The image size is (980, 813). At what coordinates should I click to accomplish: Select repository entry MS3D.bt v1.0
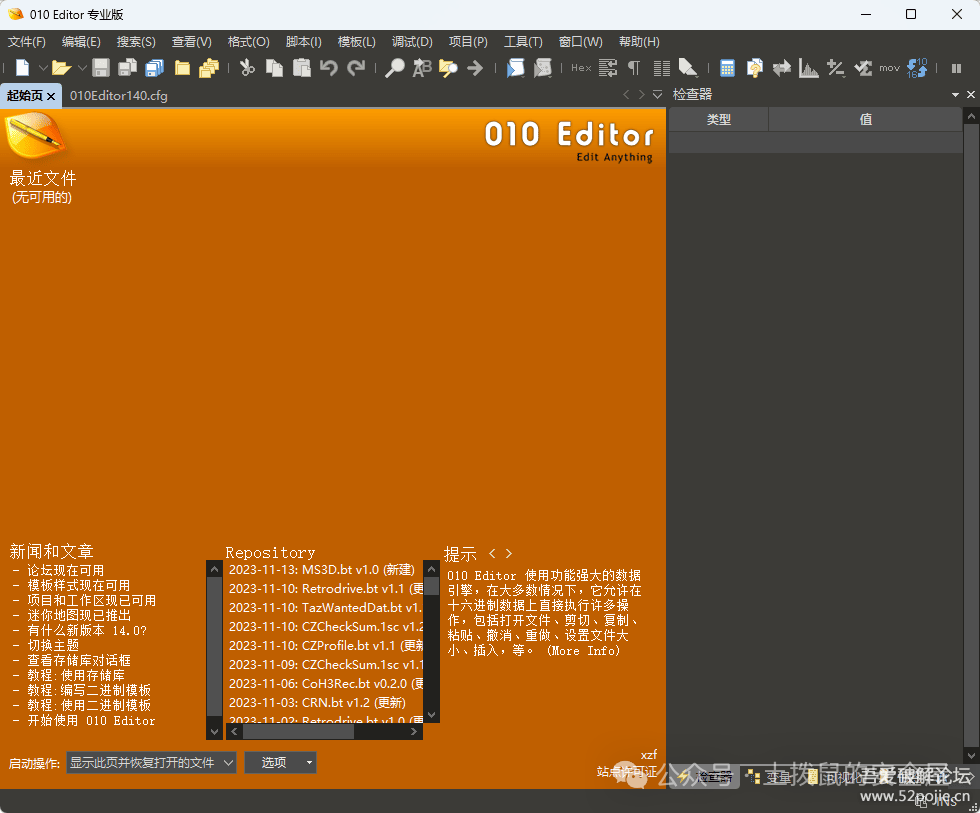(322, 569)
